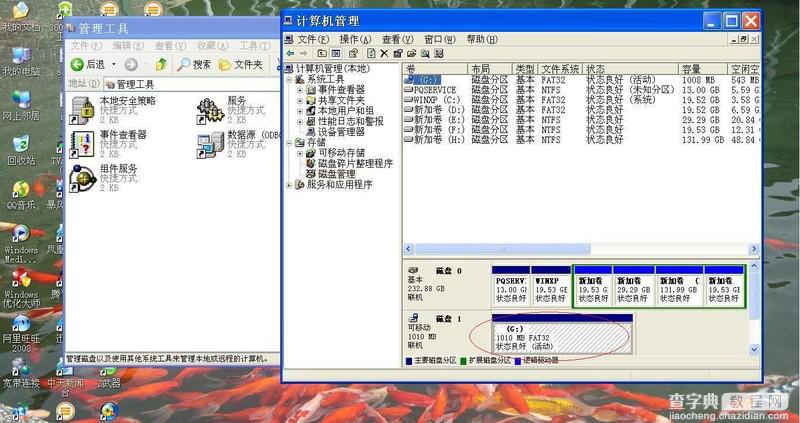
Task: Select (G:) 1010 MB FAT32 partition block
Action: pos(562,334)
